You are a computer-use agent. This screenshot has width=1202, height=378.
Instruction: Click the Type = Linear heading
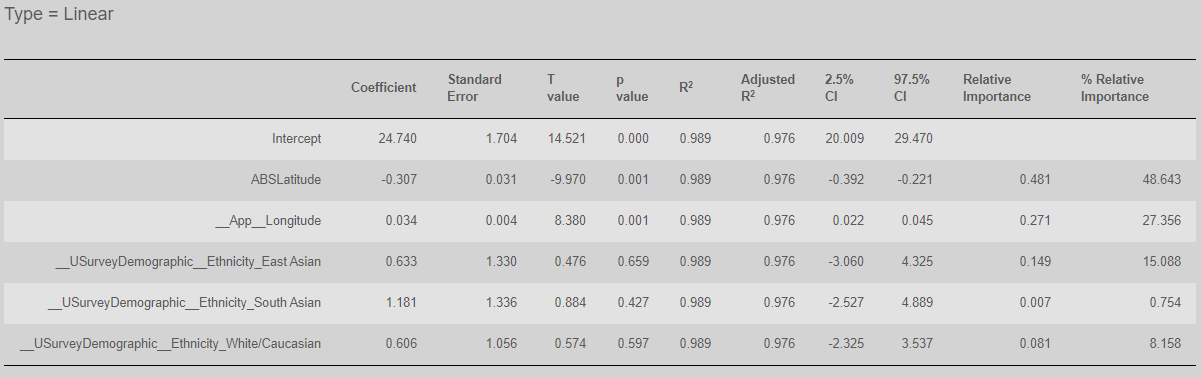[60, 16]
